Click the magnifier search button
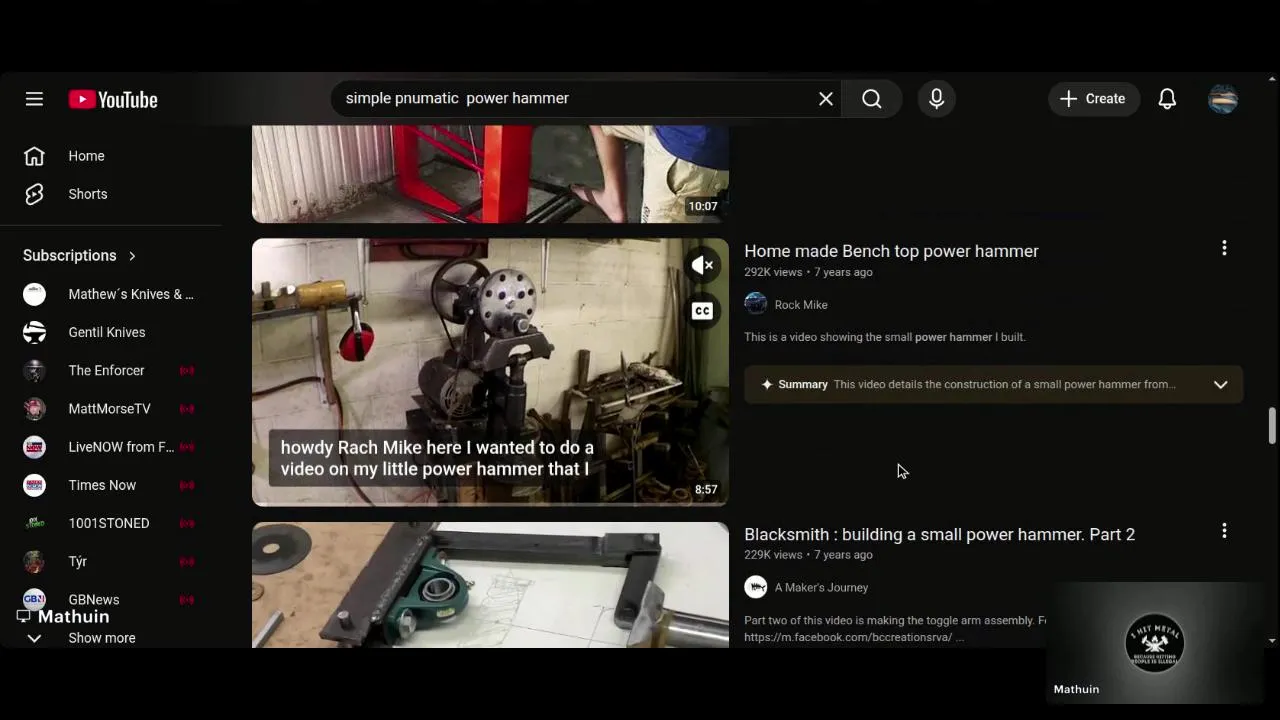Viewport: 1280px width, 720px height. 872,98
